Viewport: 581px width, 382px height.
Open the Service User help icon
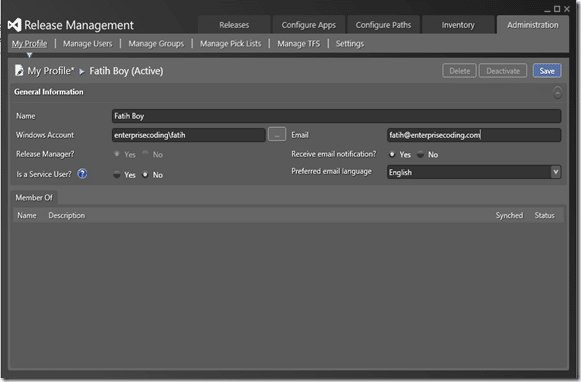[x=82, y=173]
